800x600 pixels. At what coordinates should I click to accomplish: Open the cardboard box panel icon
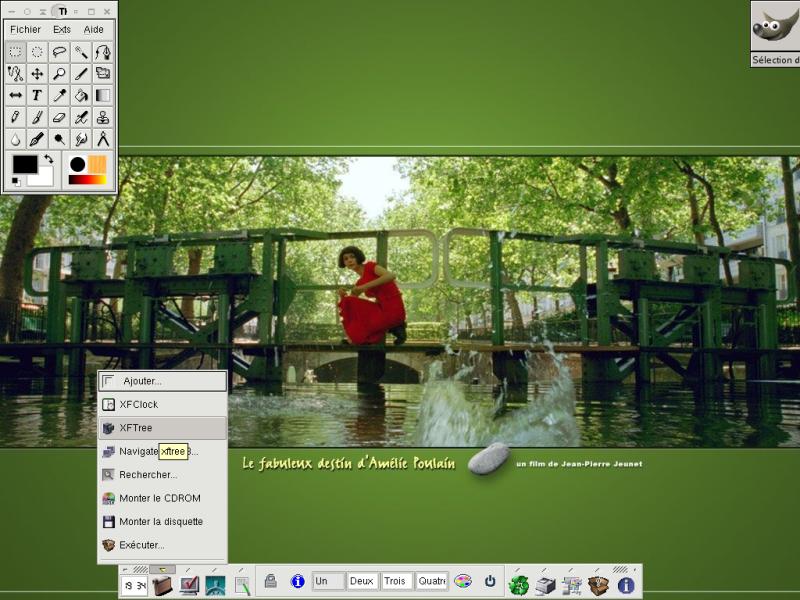pyautogui.click(x=598, y=586)
